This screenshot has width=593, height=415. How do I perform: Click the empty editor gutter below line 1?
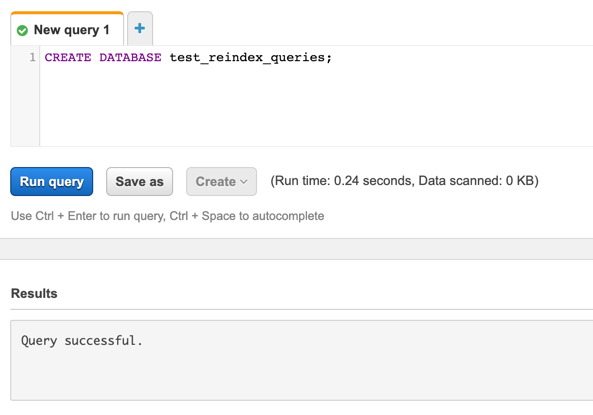[25, 106]
